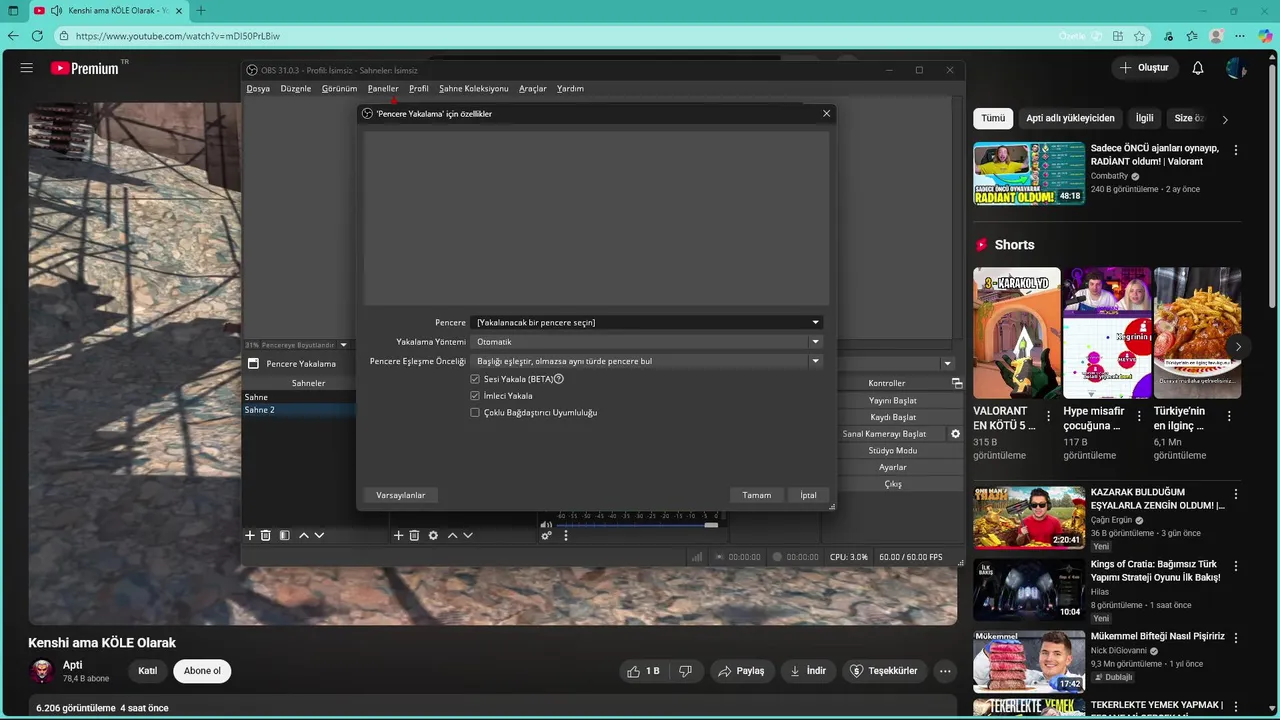The height and width of the screenshot is (720, 1280).
Task: Show next Shorts with the right arrow
Action: (x=1238, y=347)
